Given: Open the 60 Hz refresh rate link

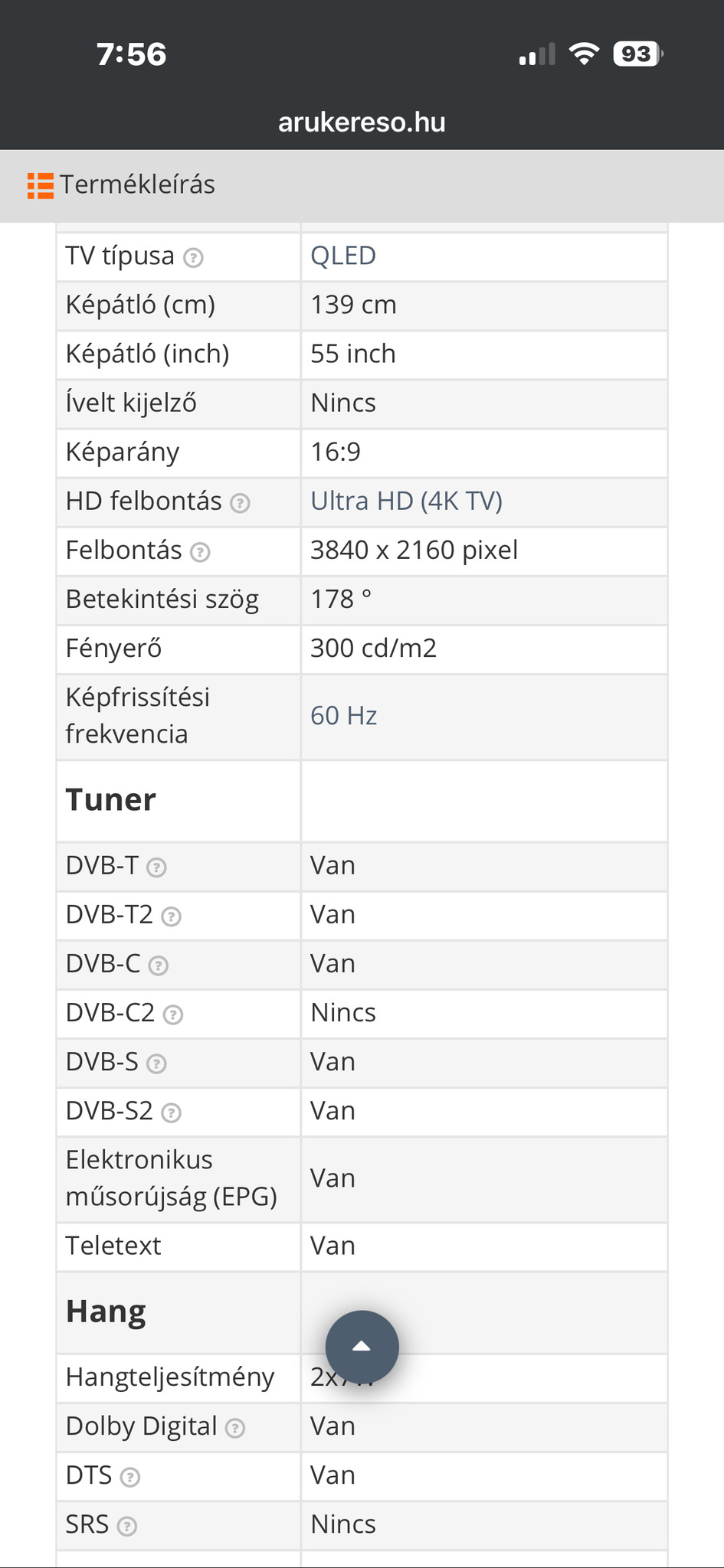Looking at the screenshot, I should point(343,716).
